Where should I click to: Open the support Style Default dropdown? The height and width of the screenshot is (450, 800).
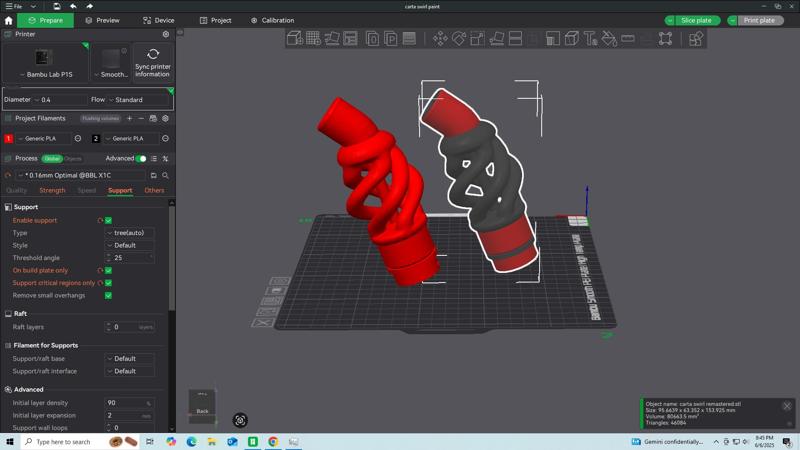pyautogui.click(x=130, y=245)
